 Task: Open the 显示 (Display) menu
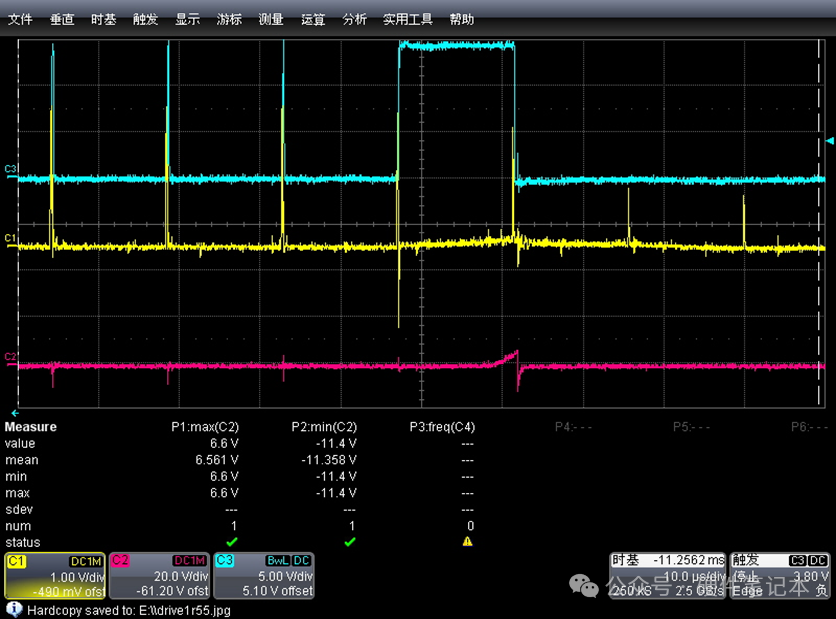click(187, 19)
